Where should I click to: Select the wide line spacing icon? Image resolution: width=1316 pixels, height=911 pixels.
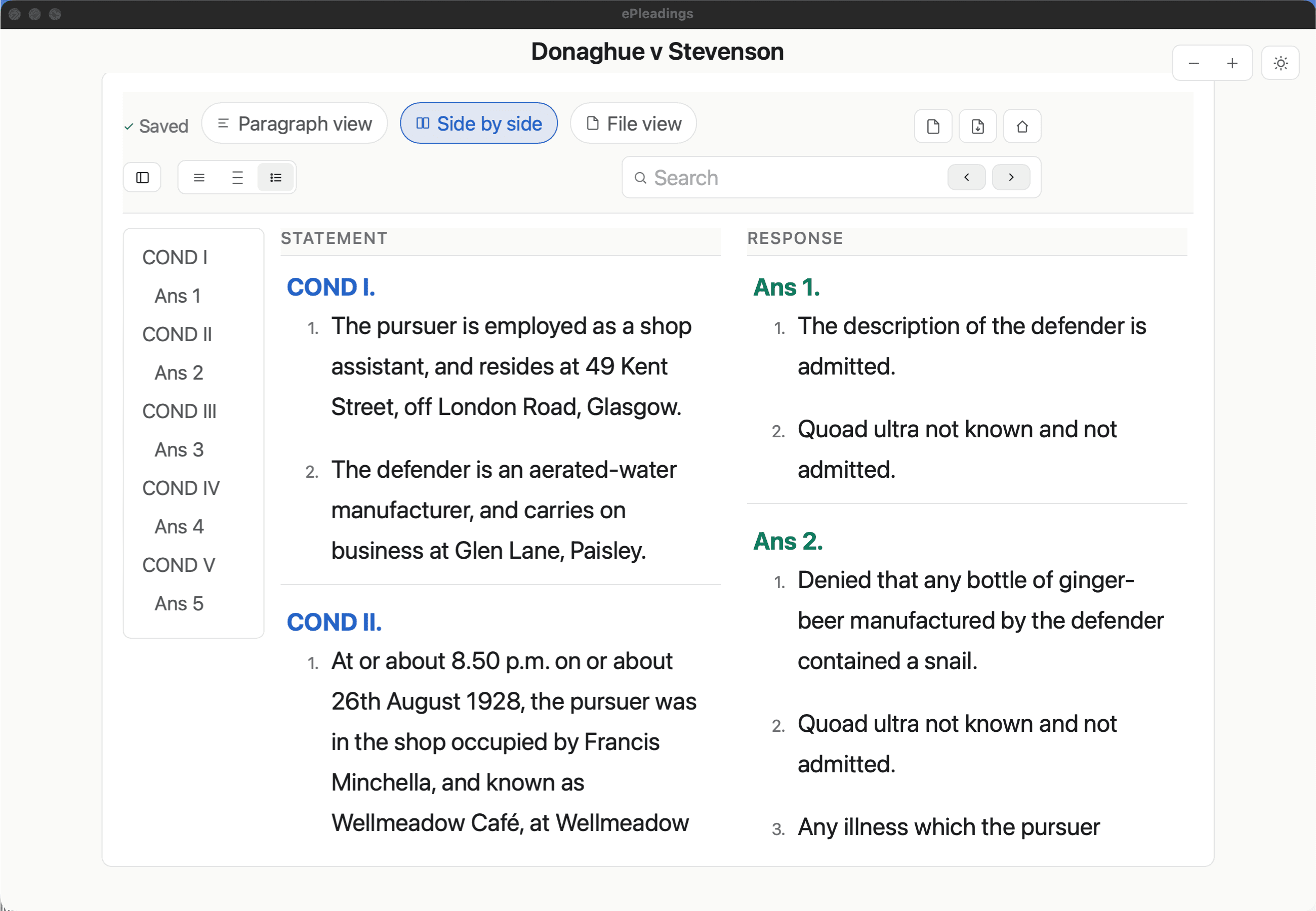[237, 178]
